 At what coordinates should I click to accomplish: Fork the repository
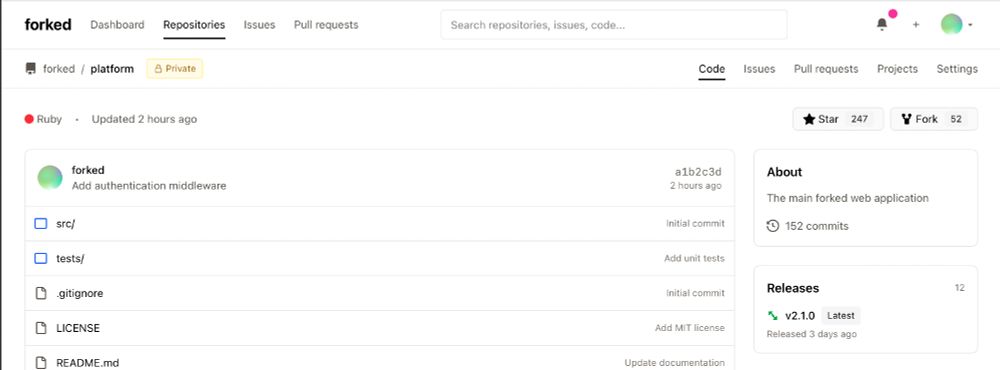click(x=934, y=119)
